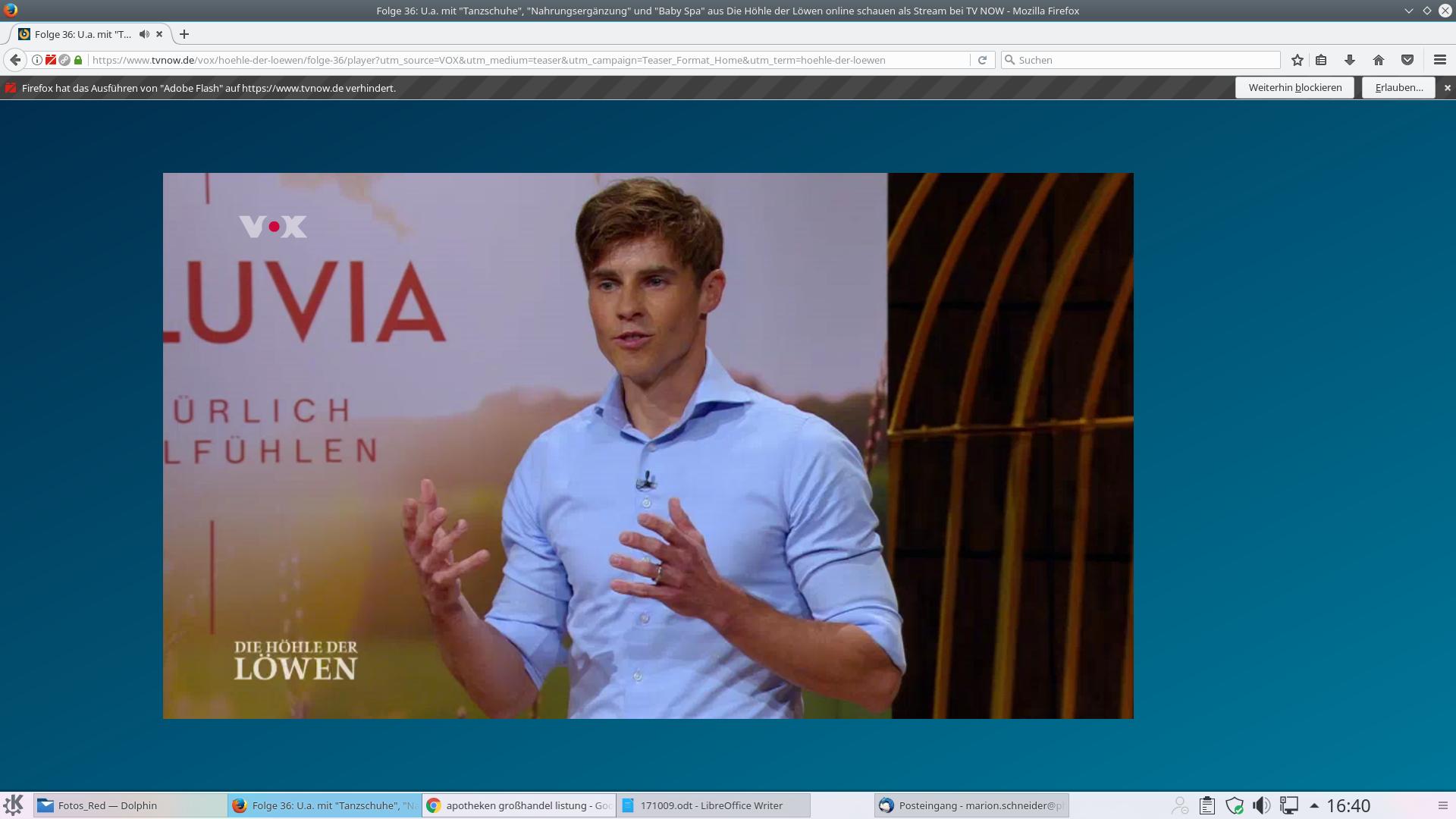The height and width of the screenshot is (819, 1456).
Task: Bookmark this page with star icon
Action: coord(1298,60)
